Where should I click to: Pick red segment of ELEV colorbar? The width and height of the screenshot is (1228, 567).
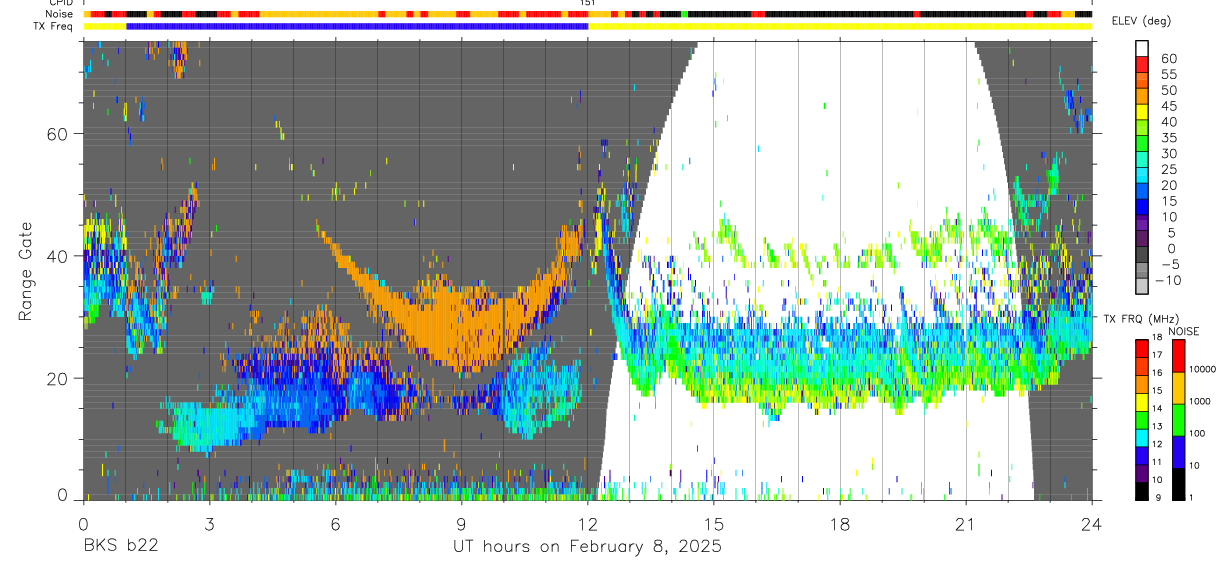coord(1143,65)
